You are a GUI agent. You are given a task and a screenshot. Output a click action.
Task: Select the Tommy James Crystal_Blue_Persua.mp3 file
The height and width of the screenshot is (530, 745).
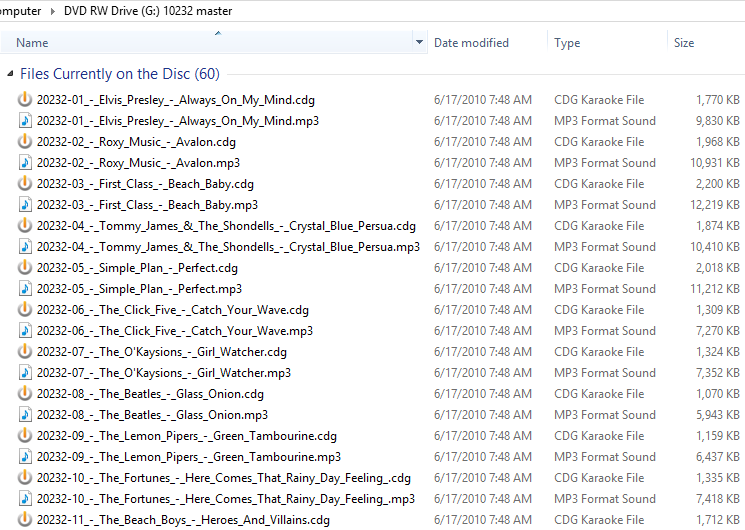pyautogui.click(x=228, y=247)
